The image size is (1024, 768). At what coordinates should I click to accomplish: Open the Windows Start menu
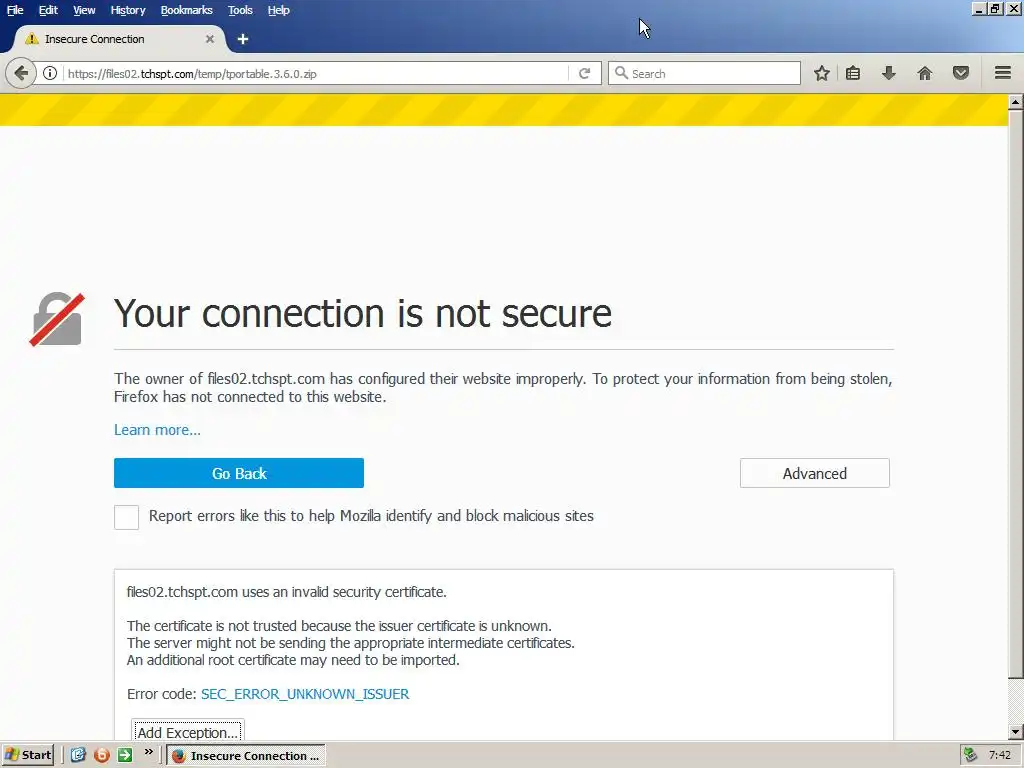click(x=27, y=755)
